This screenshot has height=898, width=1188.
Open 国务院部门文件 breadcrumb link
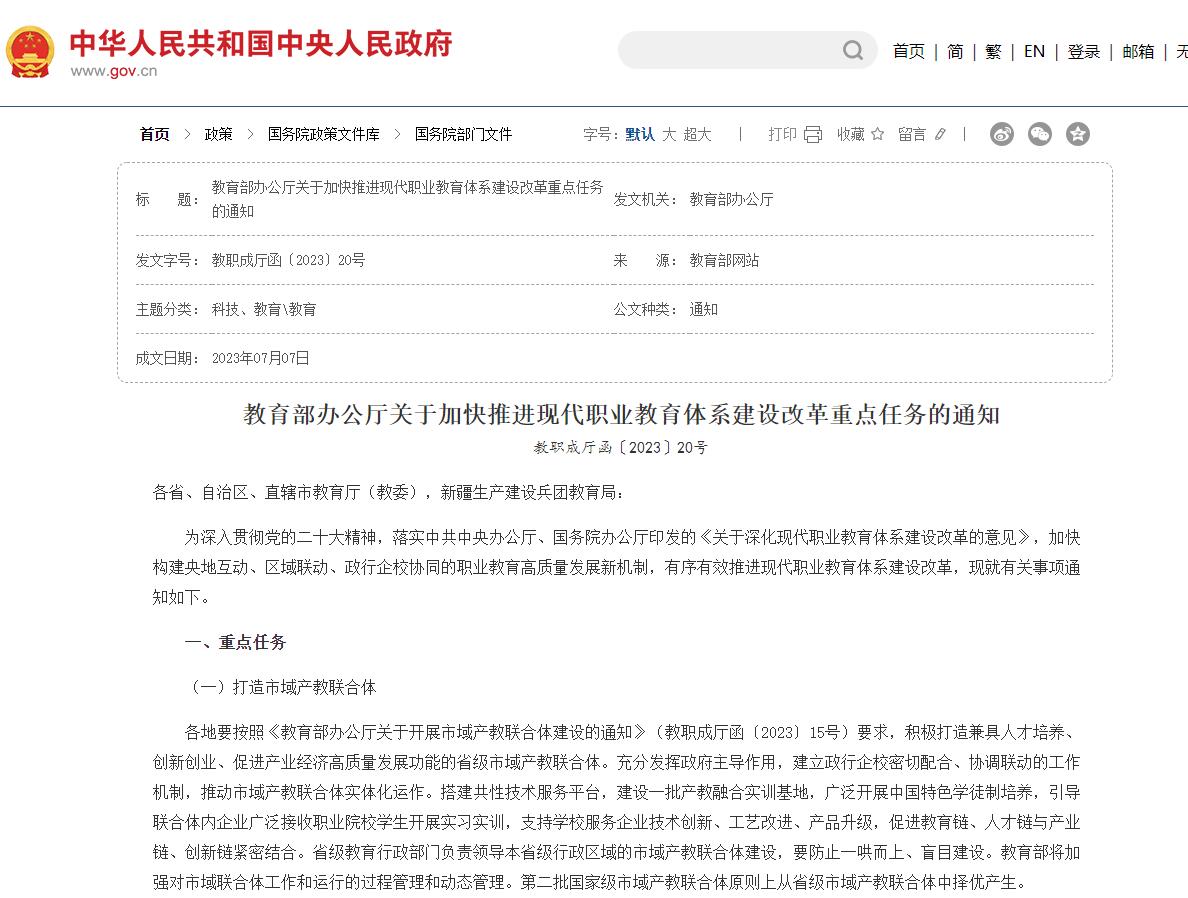point(463,134)
